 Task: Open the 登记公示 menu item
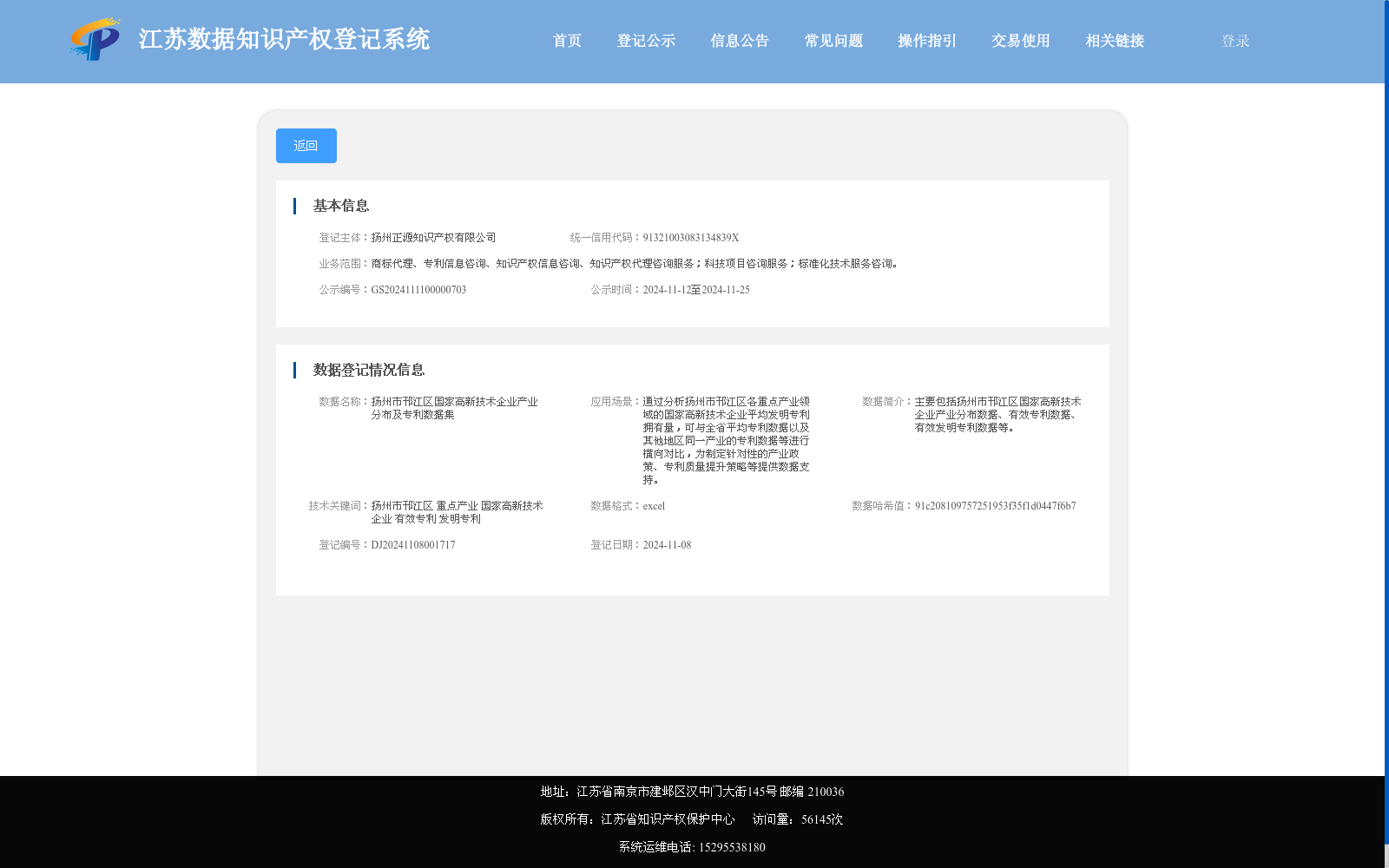pyautogui.click(x=646, y=41)
